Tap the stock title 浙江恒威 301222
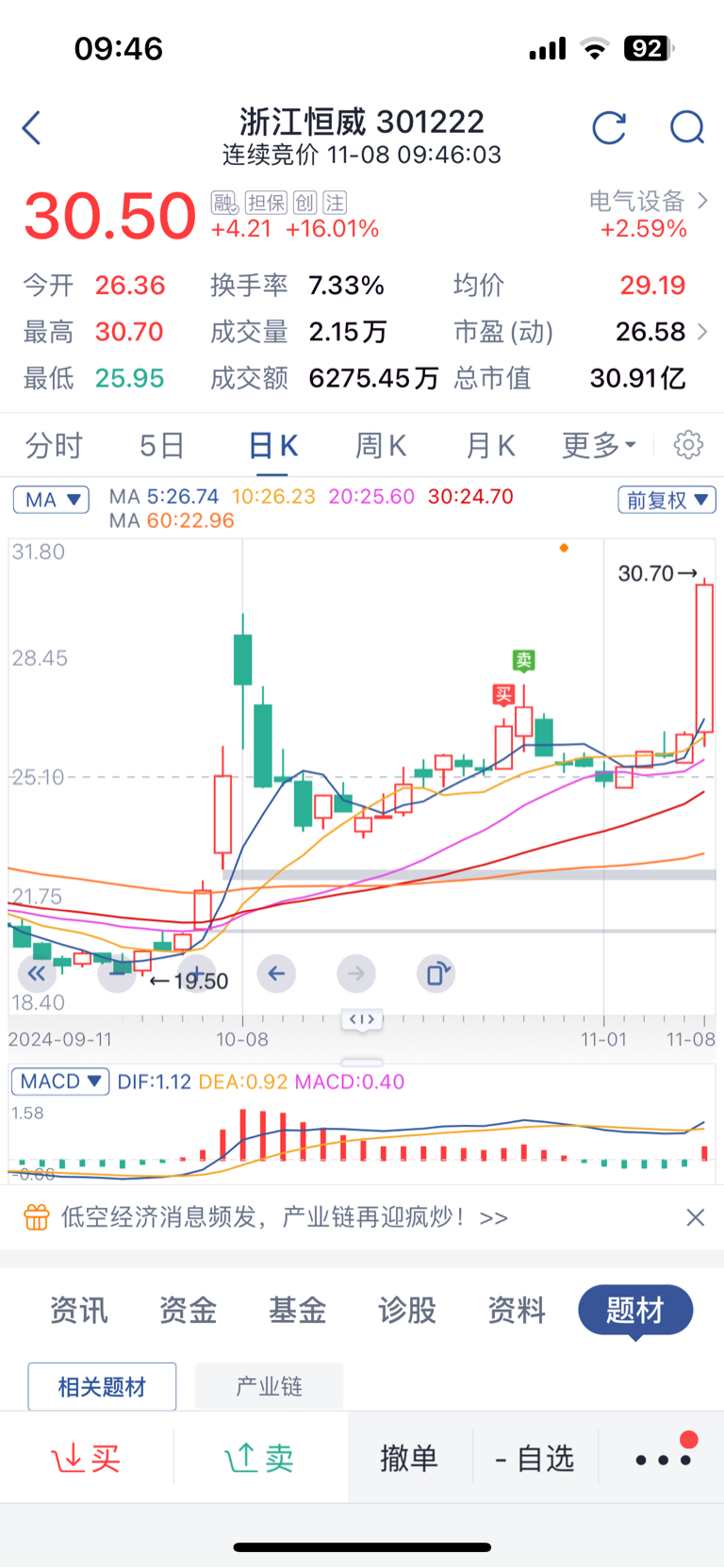 [x=362, y=122]
